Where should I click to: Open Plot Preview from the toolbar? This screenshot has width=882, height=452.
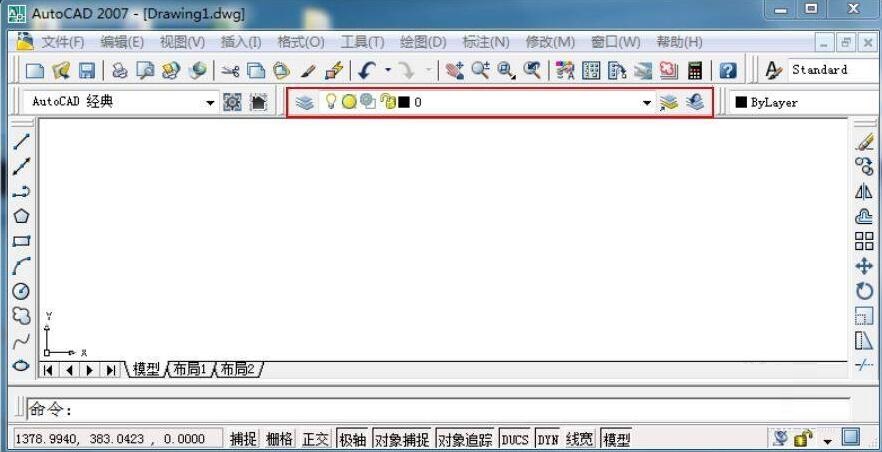click(145, 70)
